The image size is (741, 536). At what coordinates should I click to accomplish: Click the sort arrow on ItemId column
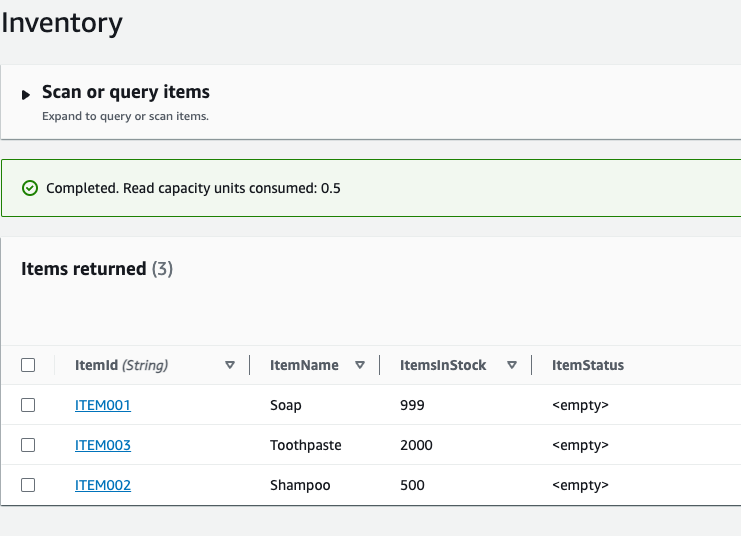point(230,365)
